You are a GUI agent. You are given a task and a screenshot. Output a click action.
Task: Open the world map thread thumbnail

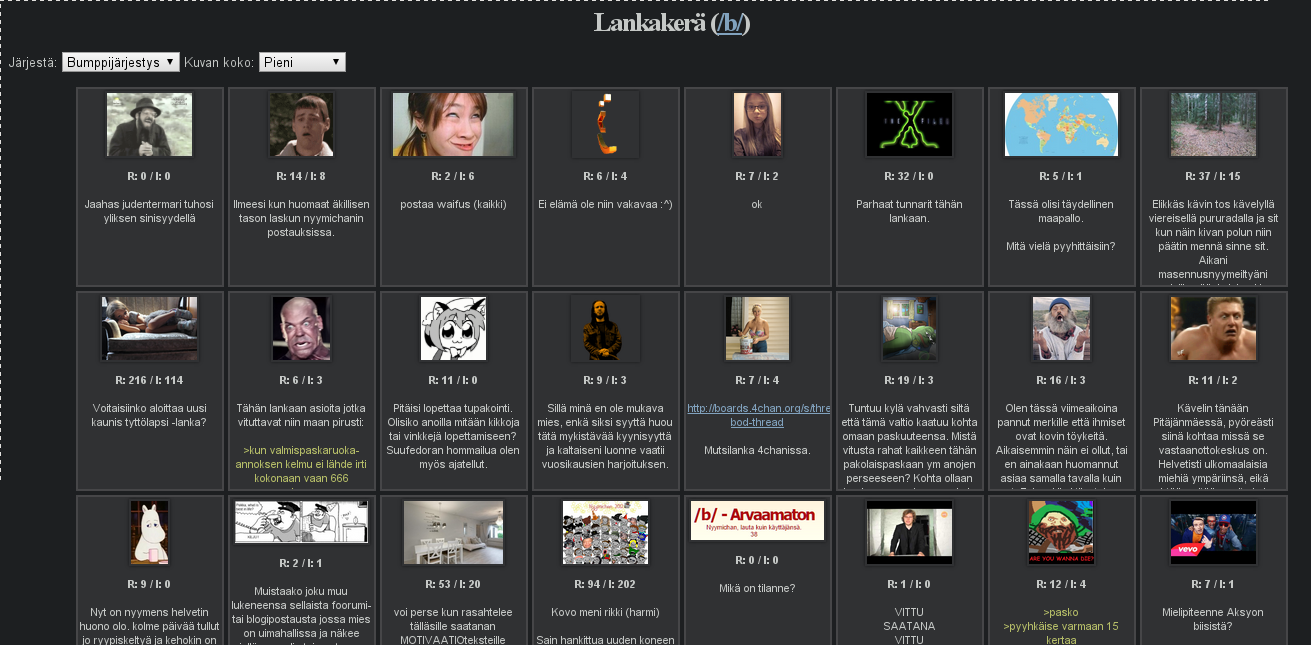(1061, 124)
